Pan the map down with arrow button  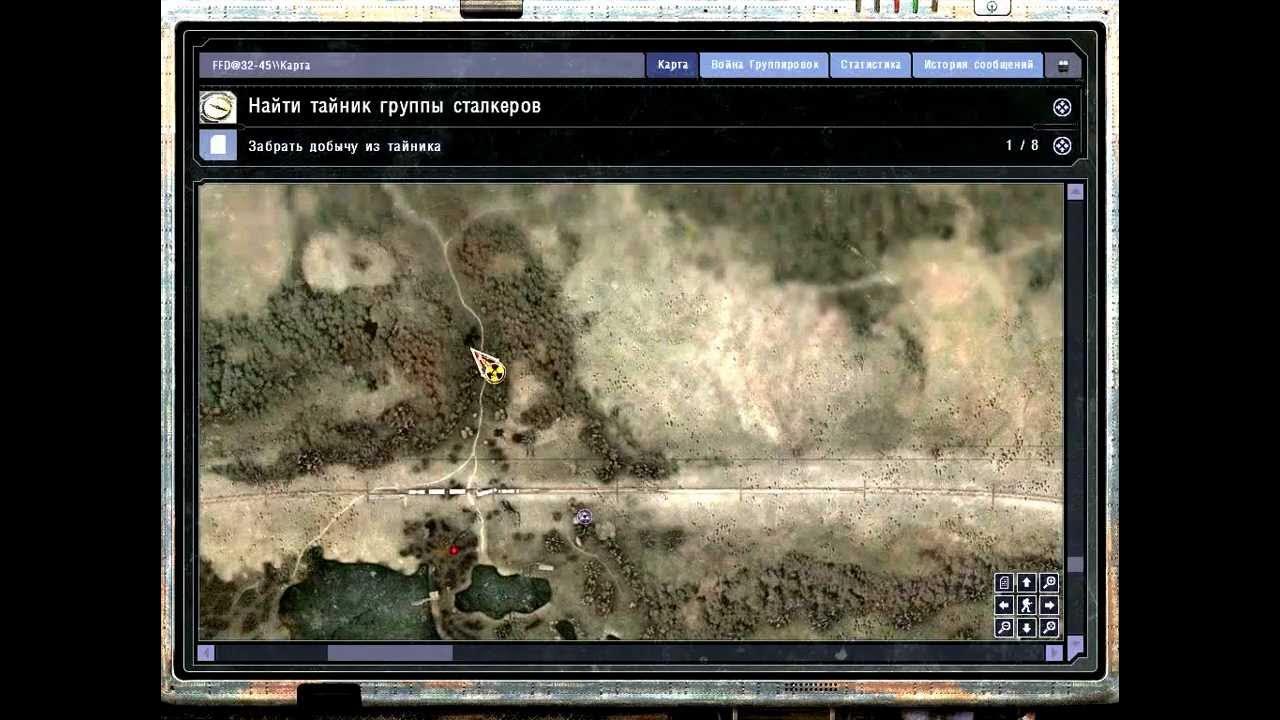(1026, 627)
